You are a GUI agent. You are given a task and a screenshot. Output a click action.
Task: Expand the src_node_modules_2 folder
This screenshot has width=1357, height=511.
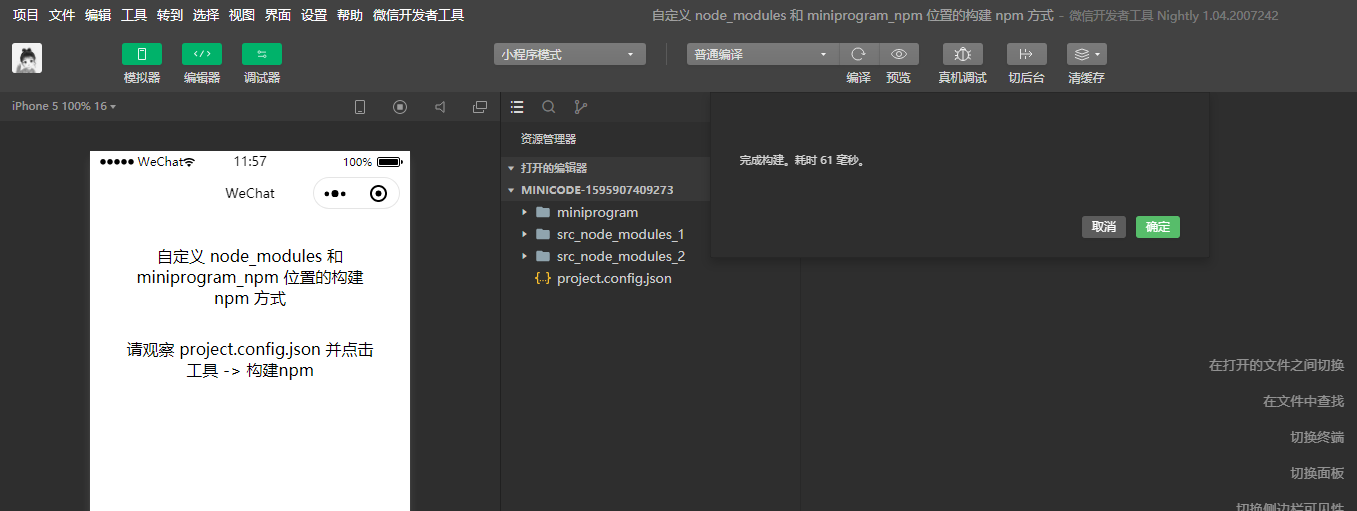(x=605, y=256)
